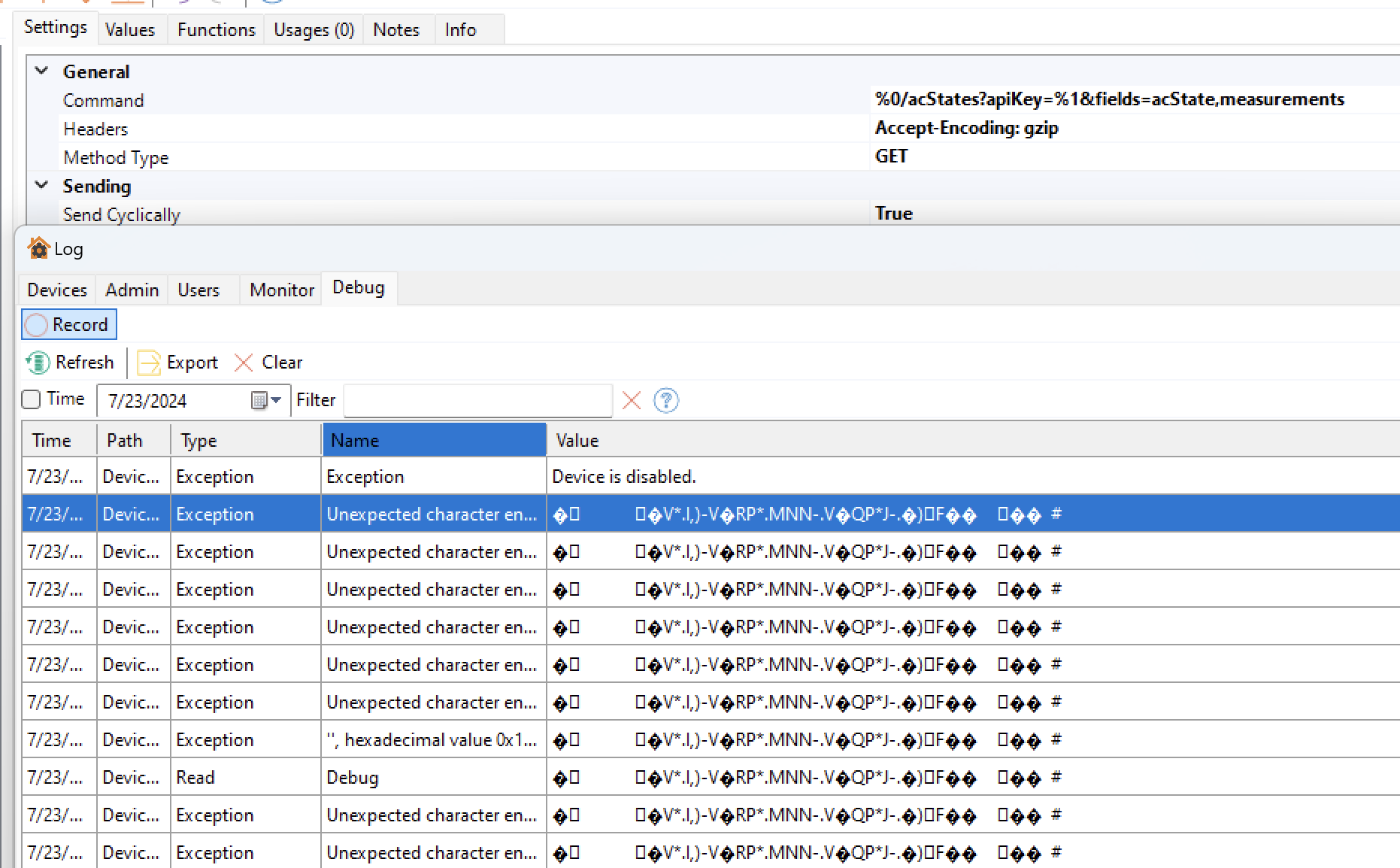Screen dimensions: 1400x868
Task: Collapse the Sending settings section
Action: (x=42, y=186)
